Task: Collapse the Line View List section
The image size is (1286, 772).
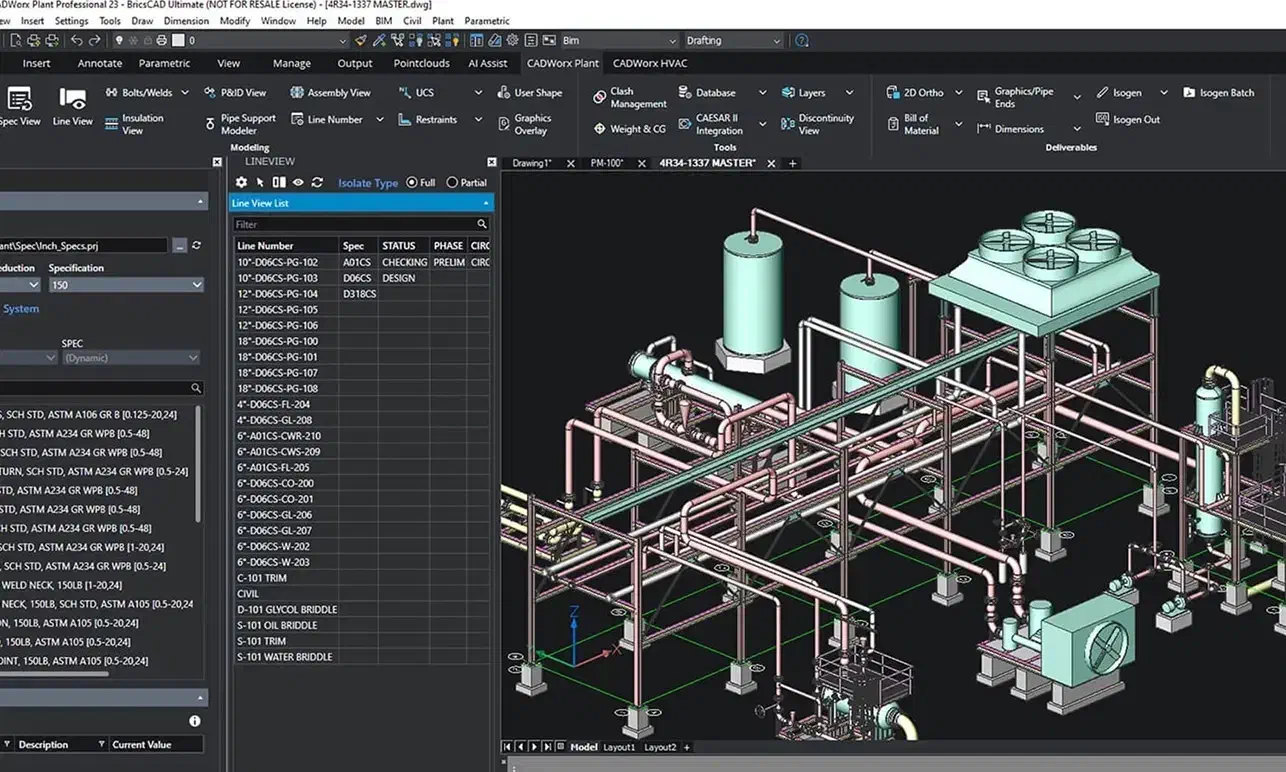Action: [x=486, y=203]
